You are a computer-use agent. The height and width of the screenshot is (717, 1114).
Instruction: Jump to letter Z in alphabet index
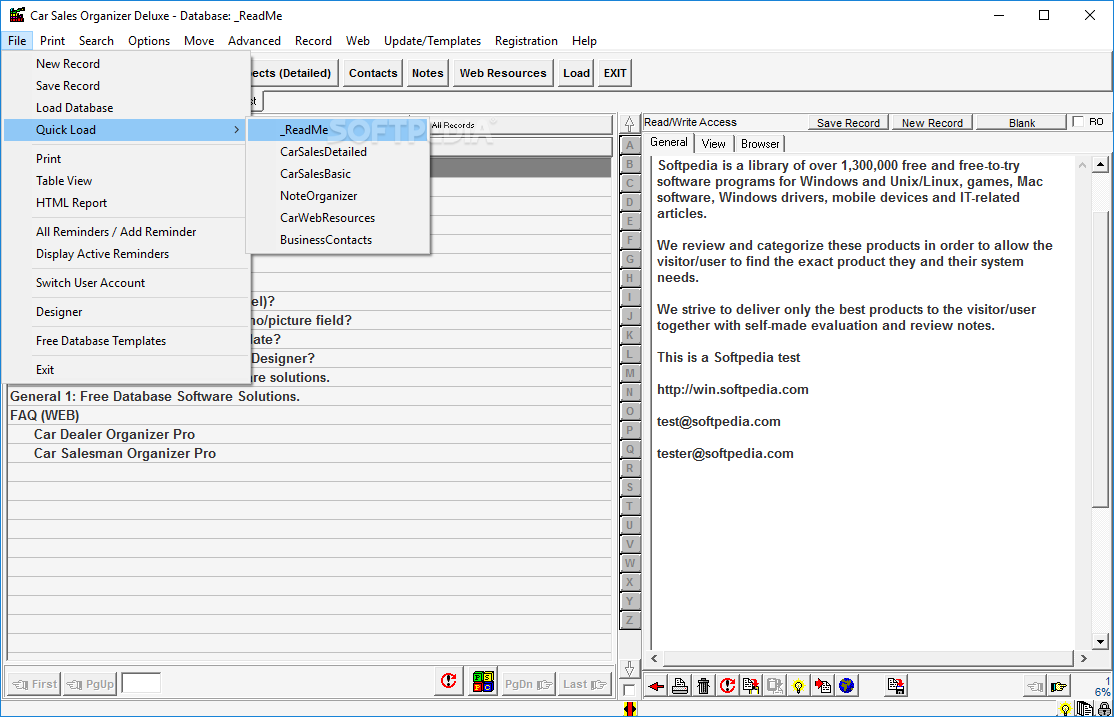pos(629,620)
